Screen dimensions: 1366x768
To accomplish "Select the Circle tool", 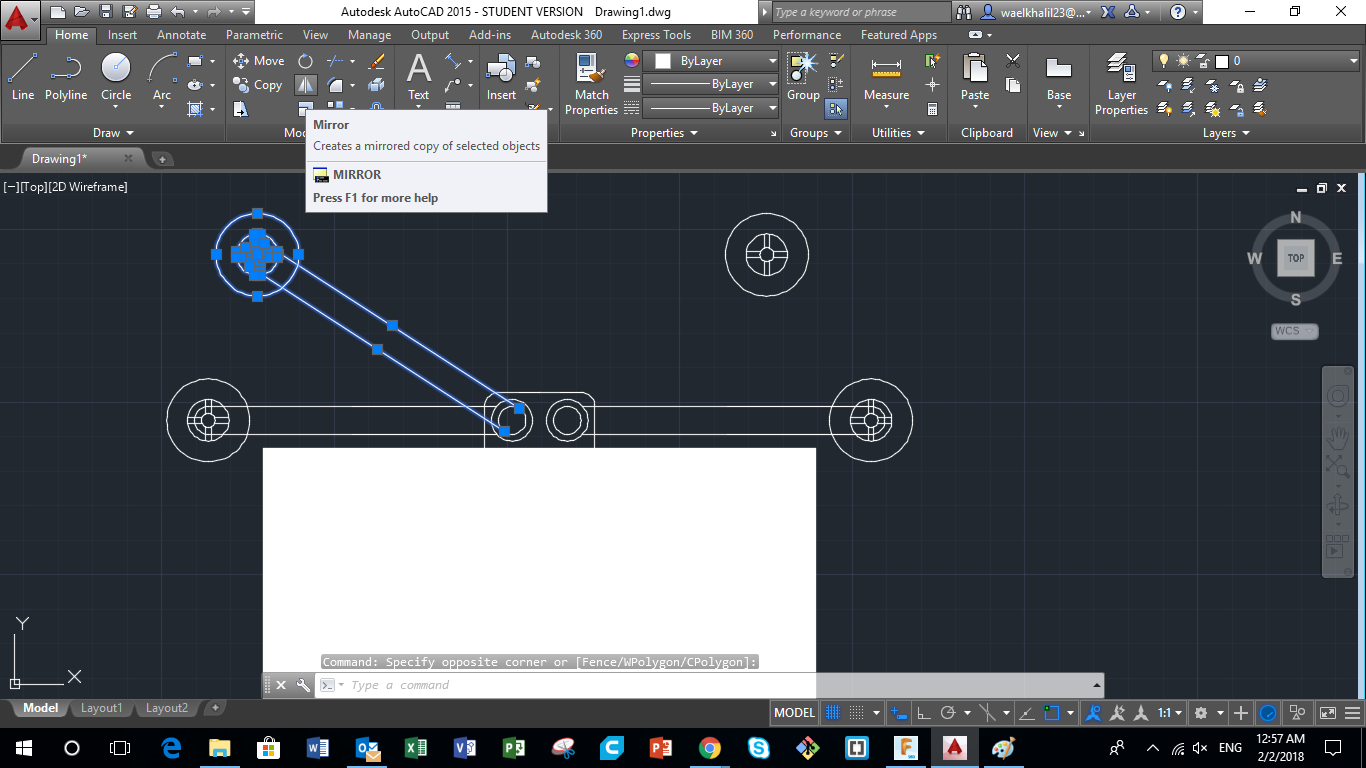I will pos(116,77).
